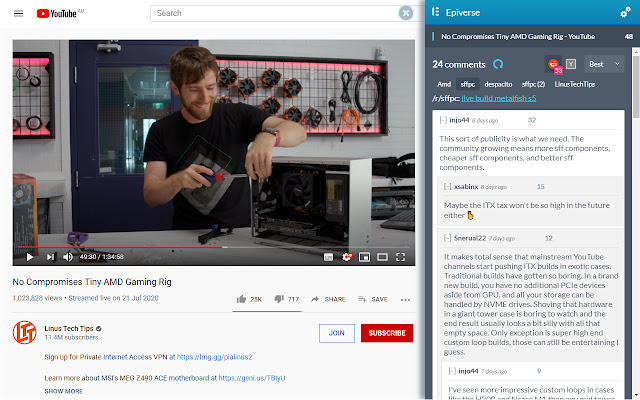Open the Best sort dropdown
This screenshot has width=640, height=400.
[604, 64]
